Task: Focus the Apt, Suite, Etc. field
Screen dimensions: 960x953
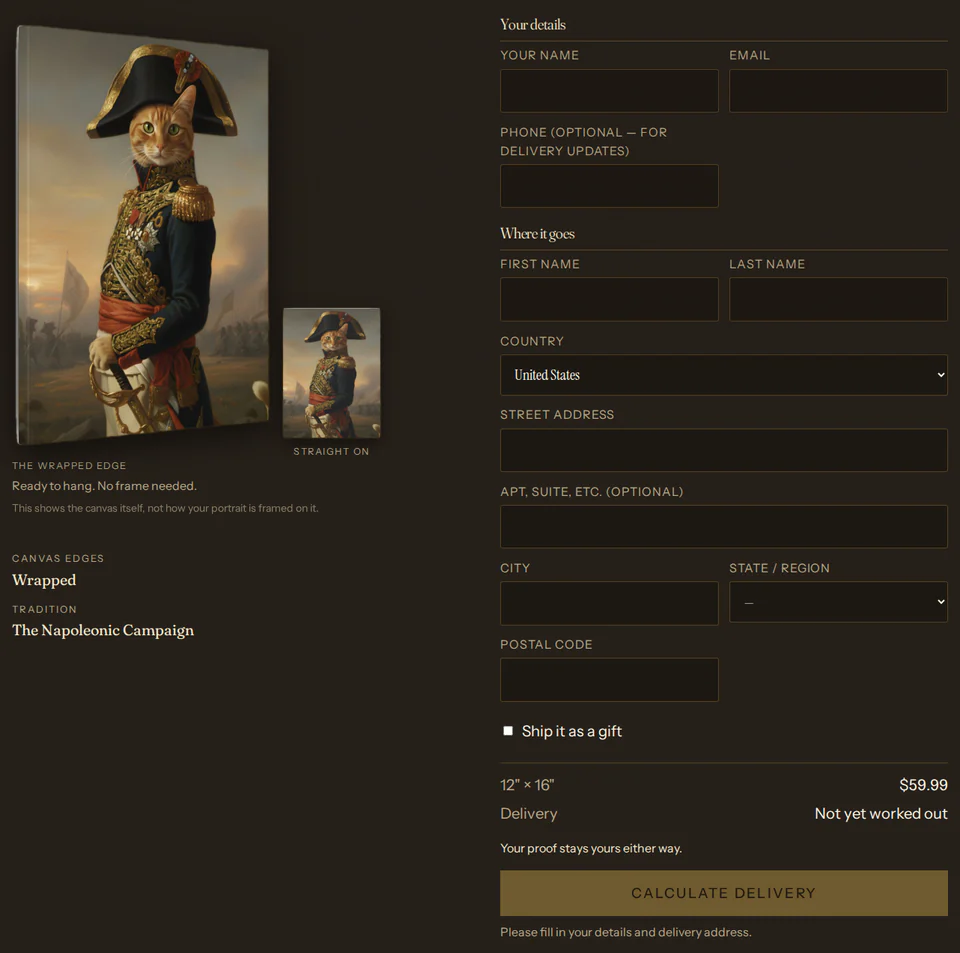Action: [724, 526]
